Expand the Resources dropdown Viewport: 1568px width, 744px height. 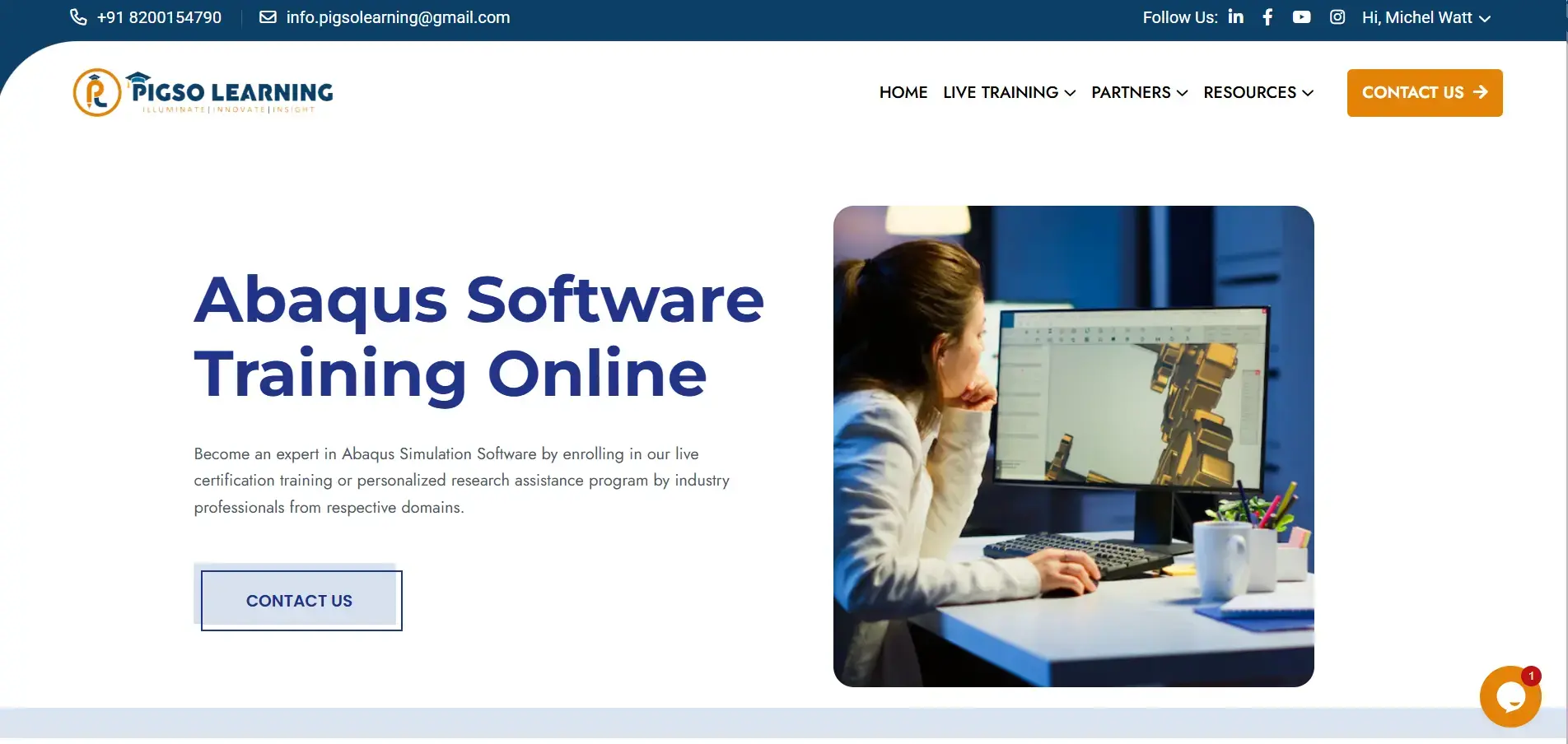(x=1258, y=92)
